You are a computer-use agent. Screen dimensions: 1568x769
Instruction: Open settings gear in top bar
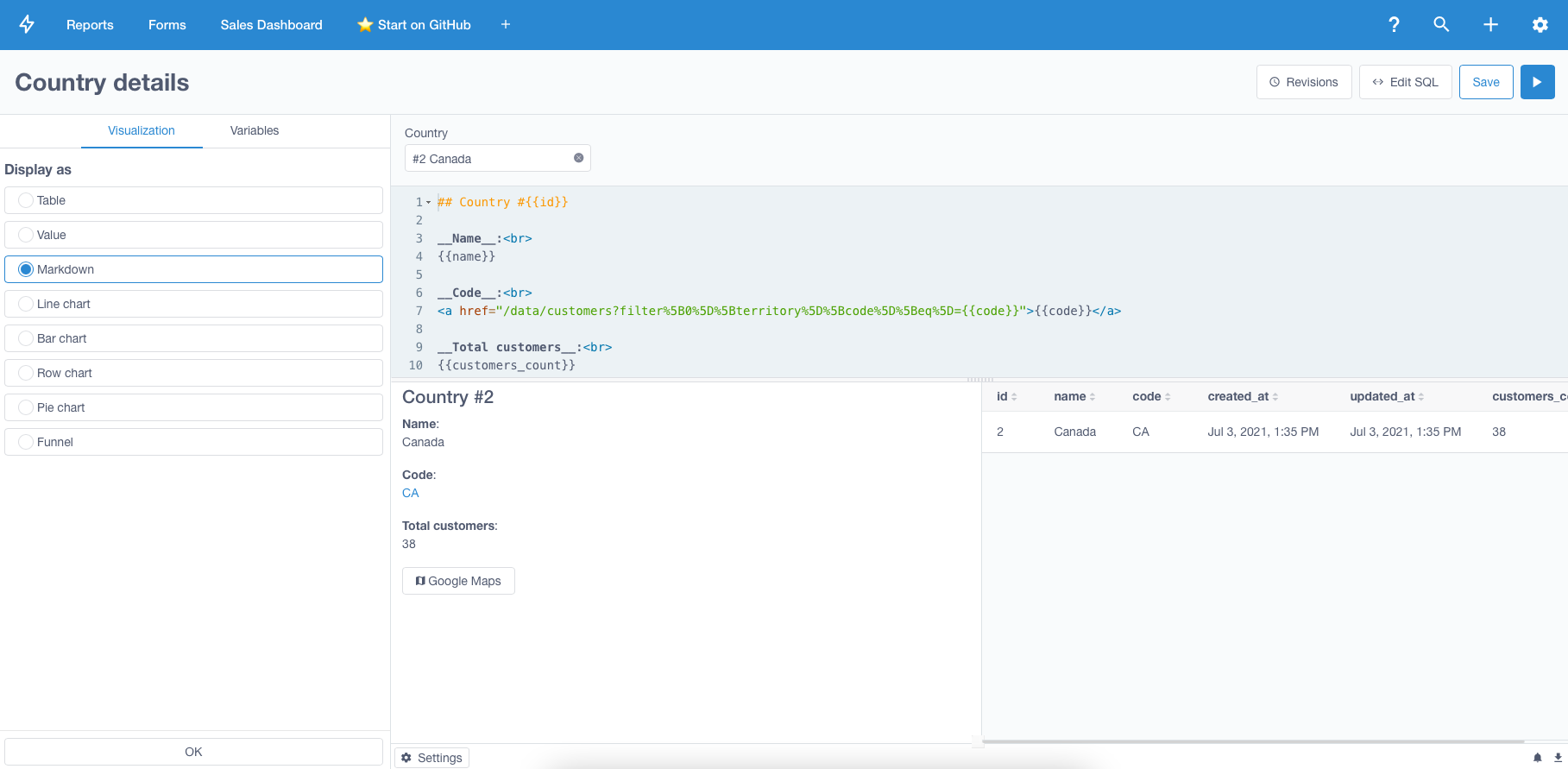click(x=1540, y=24)
